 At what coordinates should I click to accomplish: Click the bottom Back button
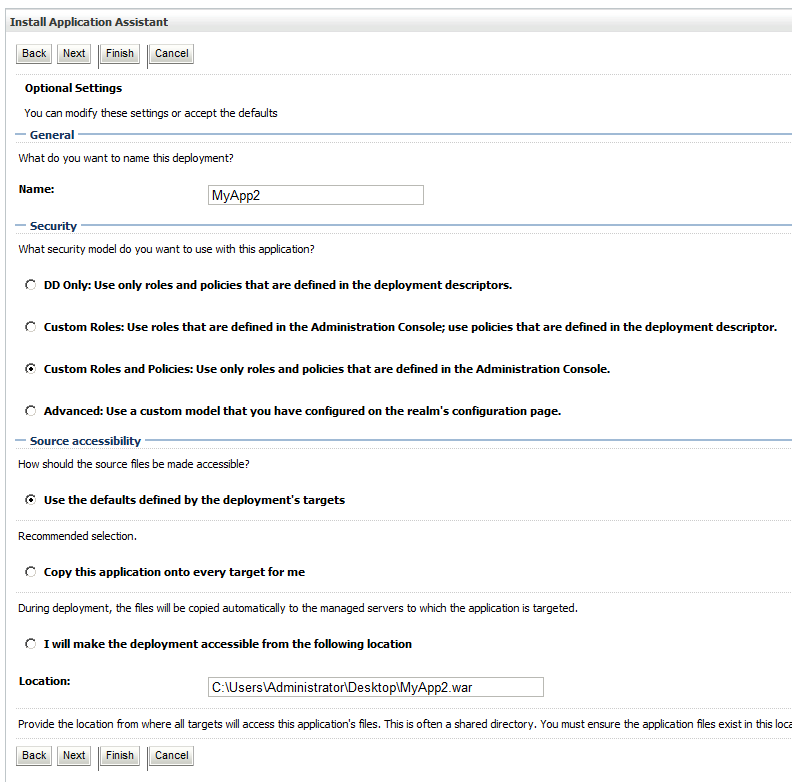[x=34, y=756]
